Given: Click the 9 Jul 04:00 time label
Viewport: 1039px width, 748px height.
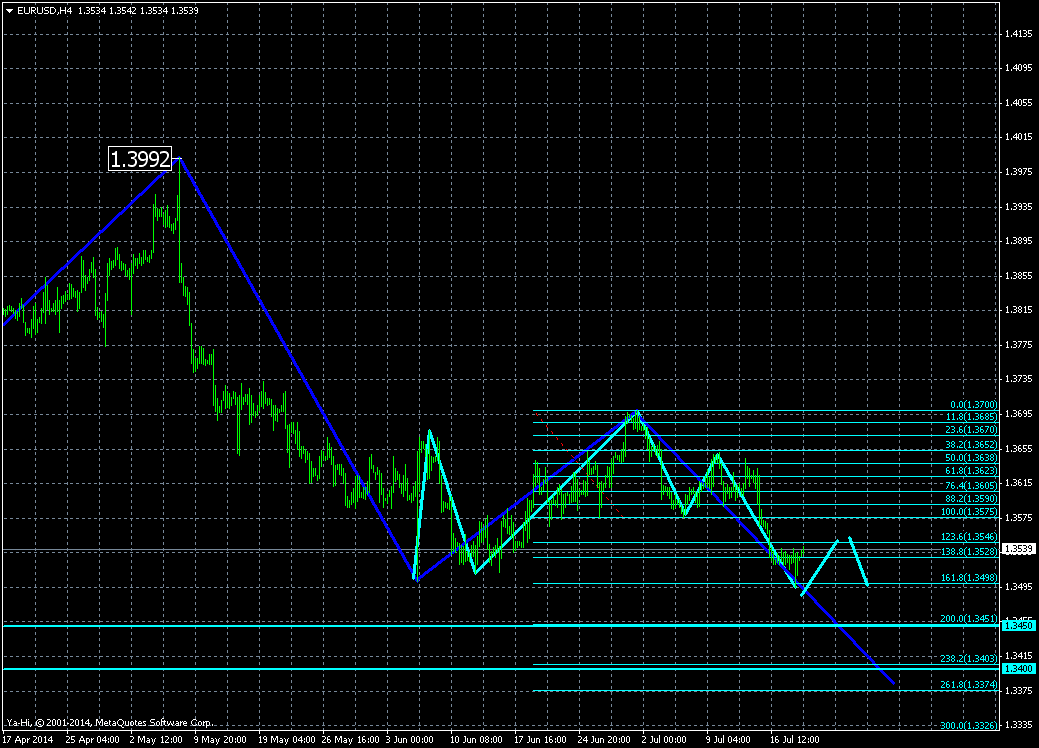Looking at the screenshot, I should tap(728, 739).
